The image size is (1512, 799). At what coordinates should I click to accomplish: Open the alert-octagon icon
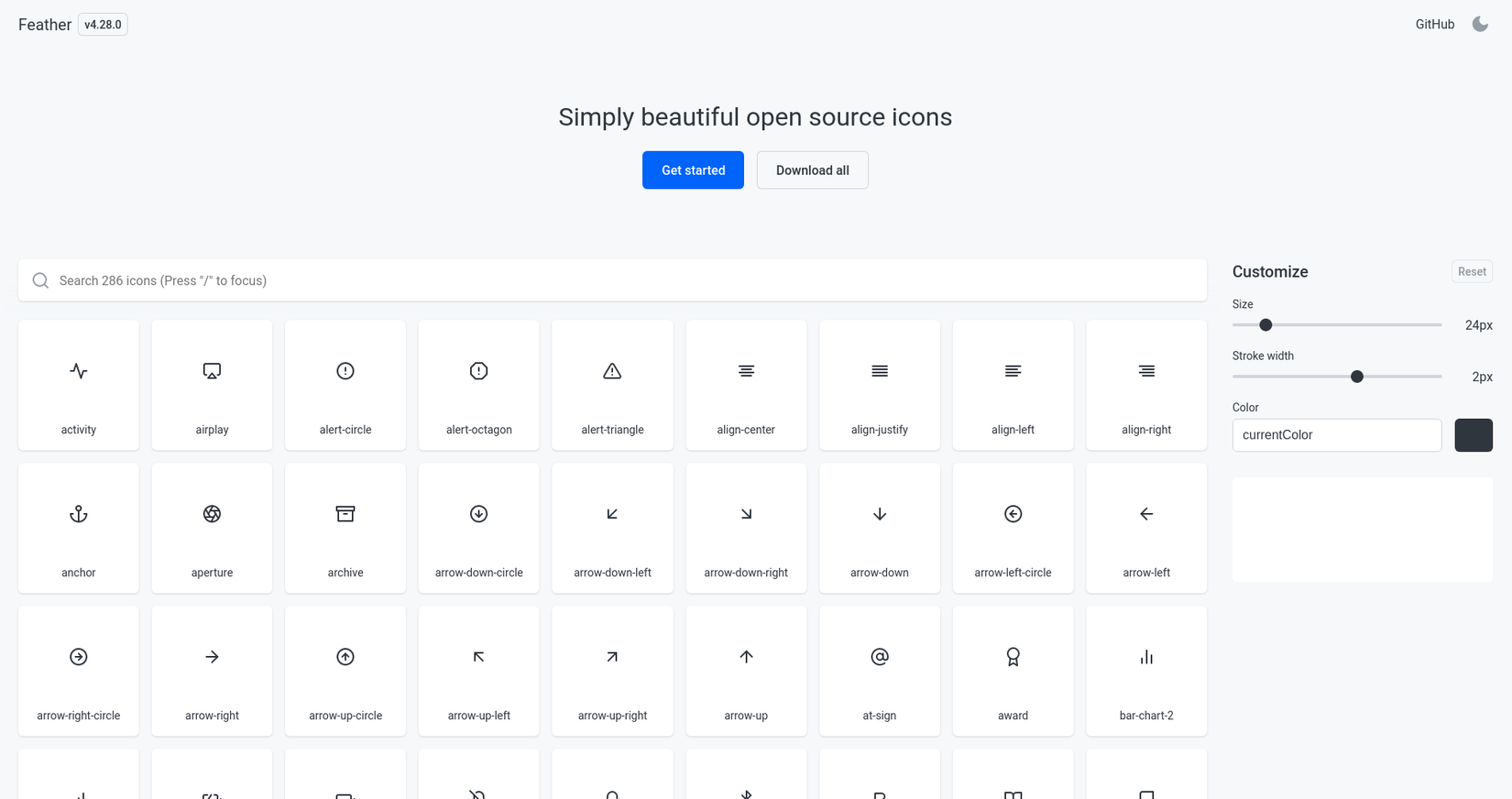479,385
